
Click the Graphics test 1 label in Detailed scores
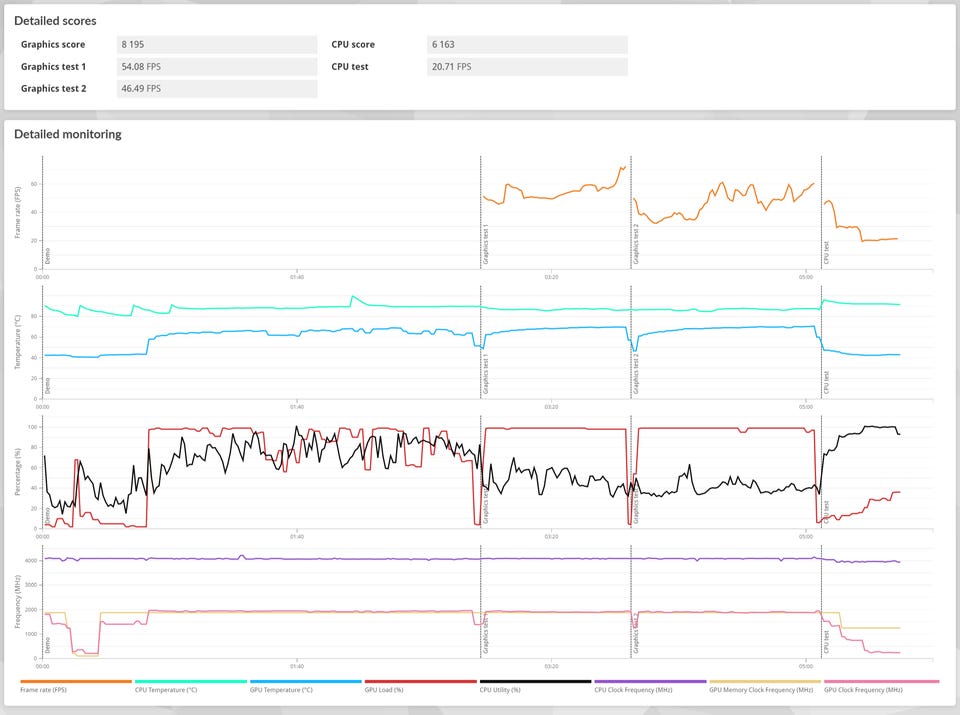(x=53, y=67)
